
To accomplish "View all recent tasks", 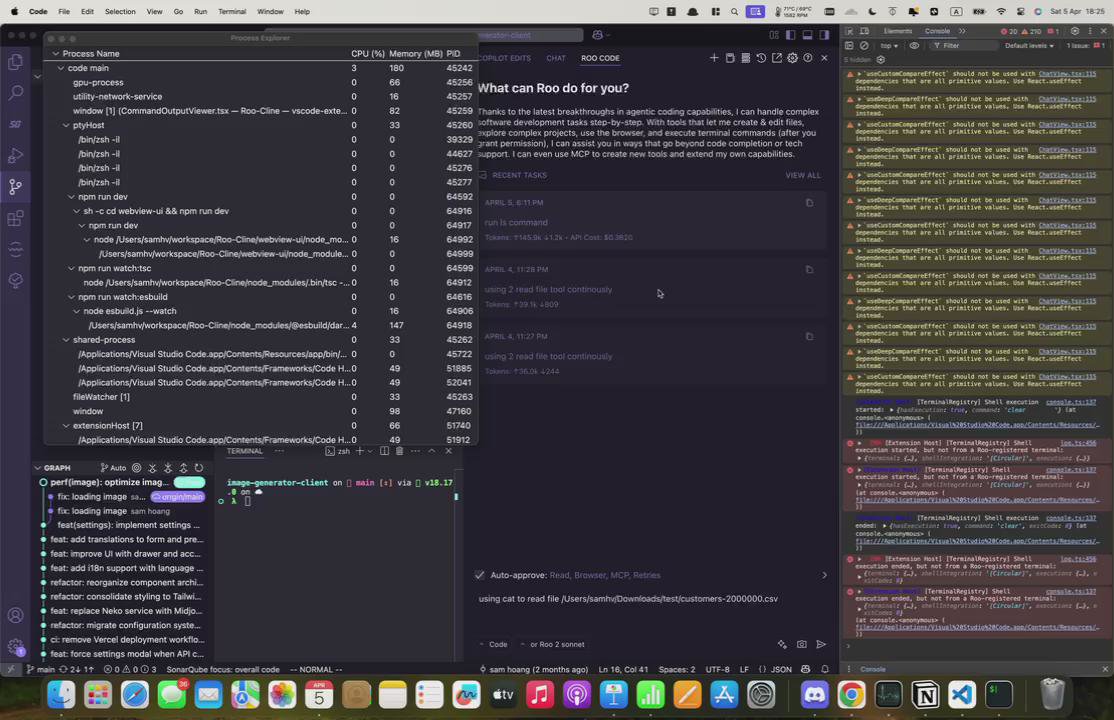I will pos(803,176).
